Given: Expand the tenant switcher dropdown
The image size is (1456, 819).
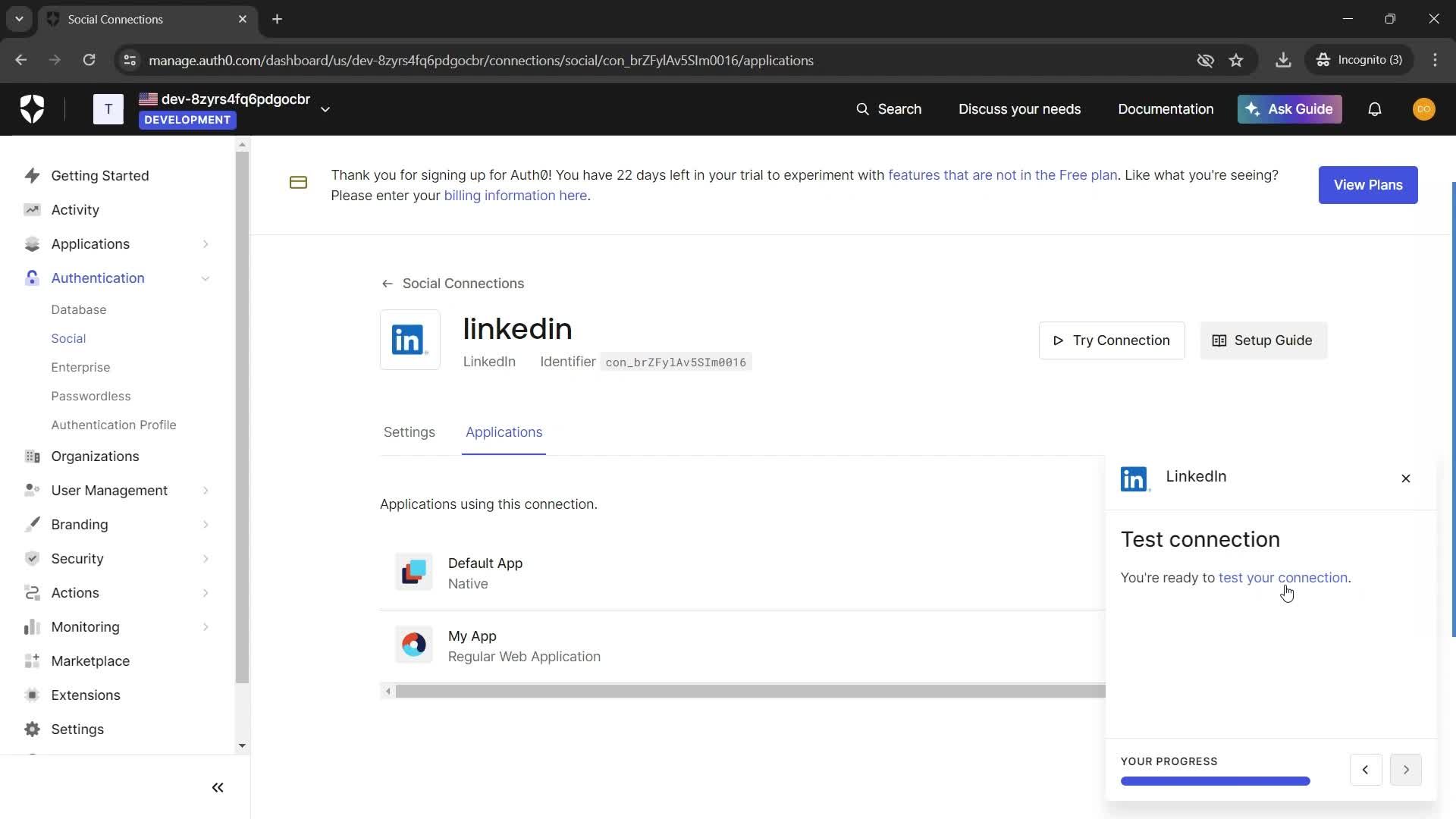Looking at the screenshot, I should point(325,109).
